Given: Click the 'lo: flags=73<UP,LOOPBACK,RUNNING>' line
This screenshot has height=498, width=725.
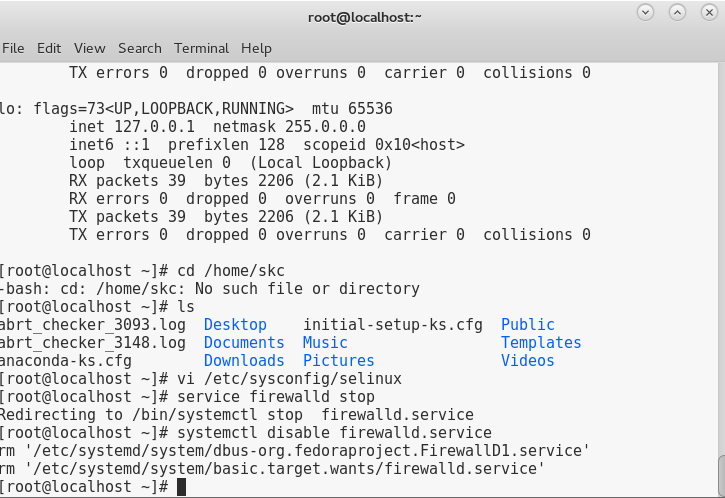Looking at the screenshot, I should (147, 109).
